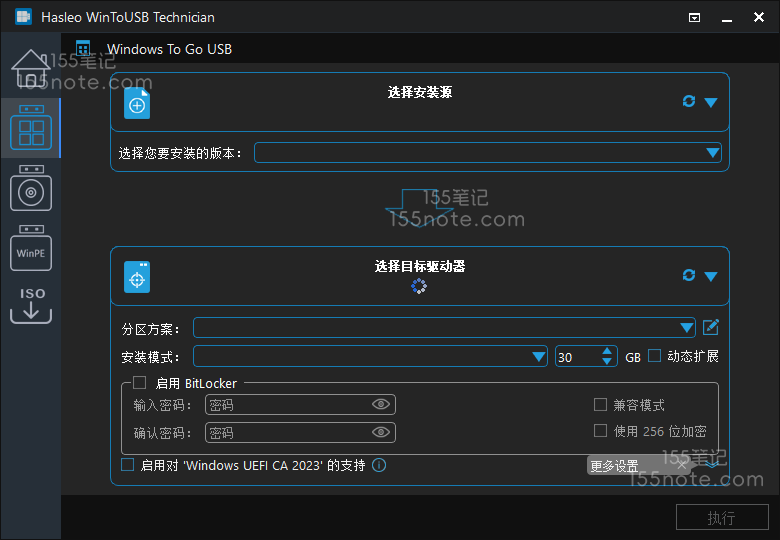Select Windows To Go USB sidebar icon

click(x=30, y=128)
